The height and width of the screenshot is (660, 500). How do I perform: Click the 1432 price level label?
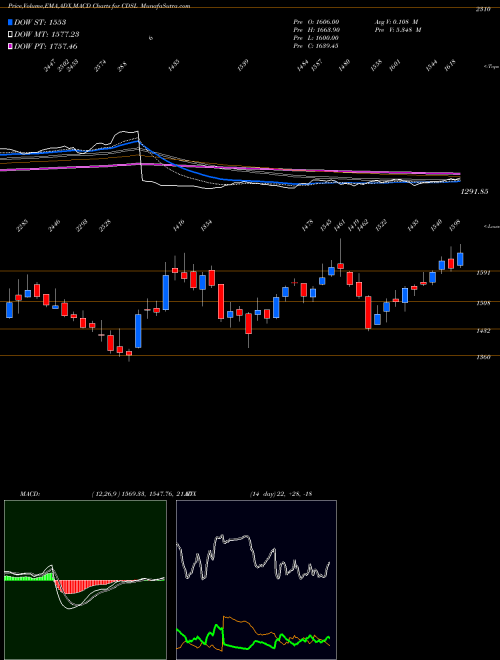[x=483, y=331]
